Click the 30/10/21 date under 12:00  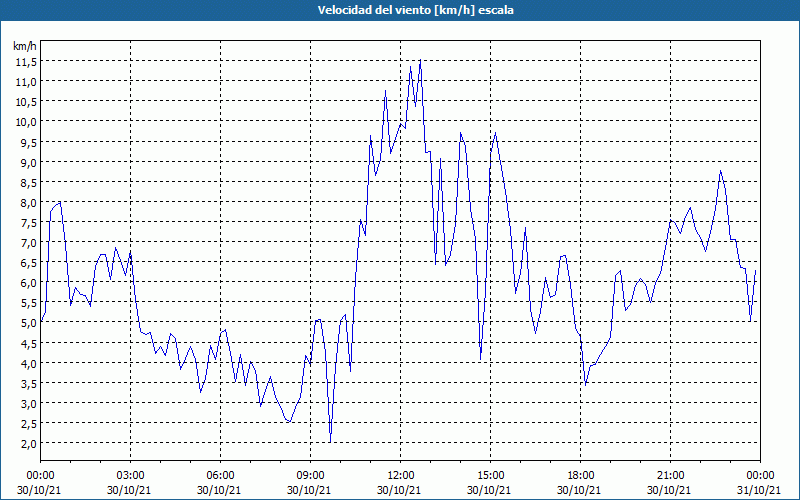(399, 490)
